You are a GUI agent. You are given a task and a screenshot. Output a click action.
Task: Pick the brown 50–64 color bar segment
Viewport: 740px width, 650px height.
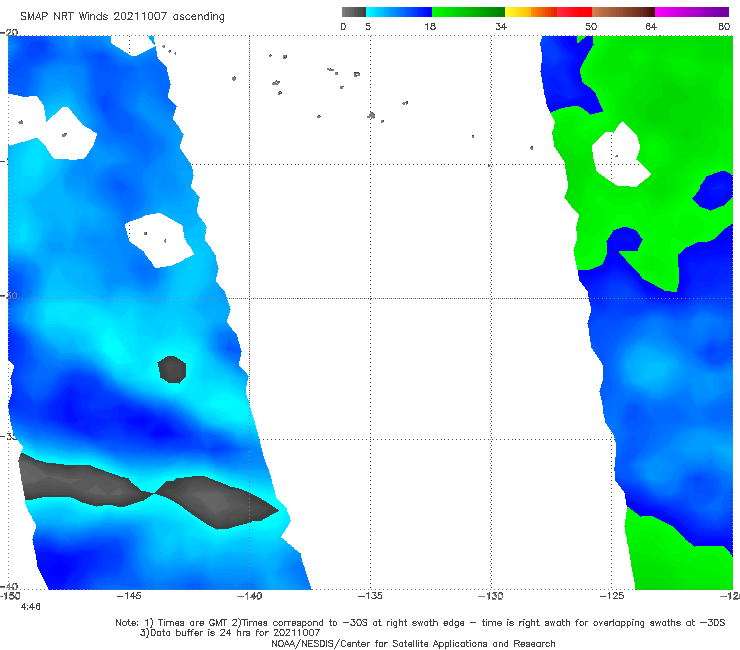[623, 12]
